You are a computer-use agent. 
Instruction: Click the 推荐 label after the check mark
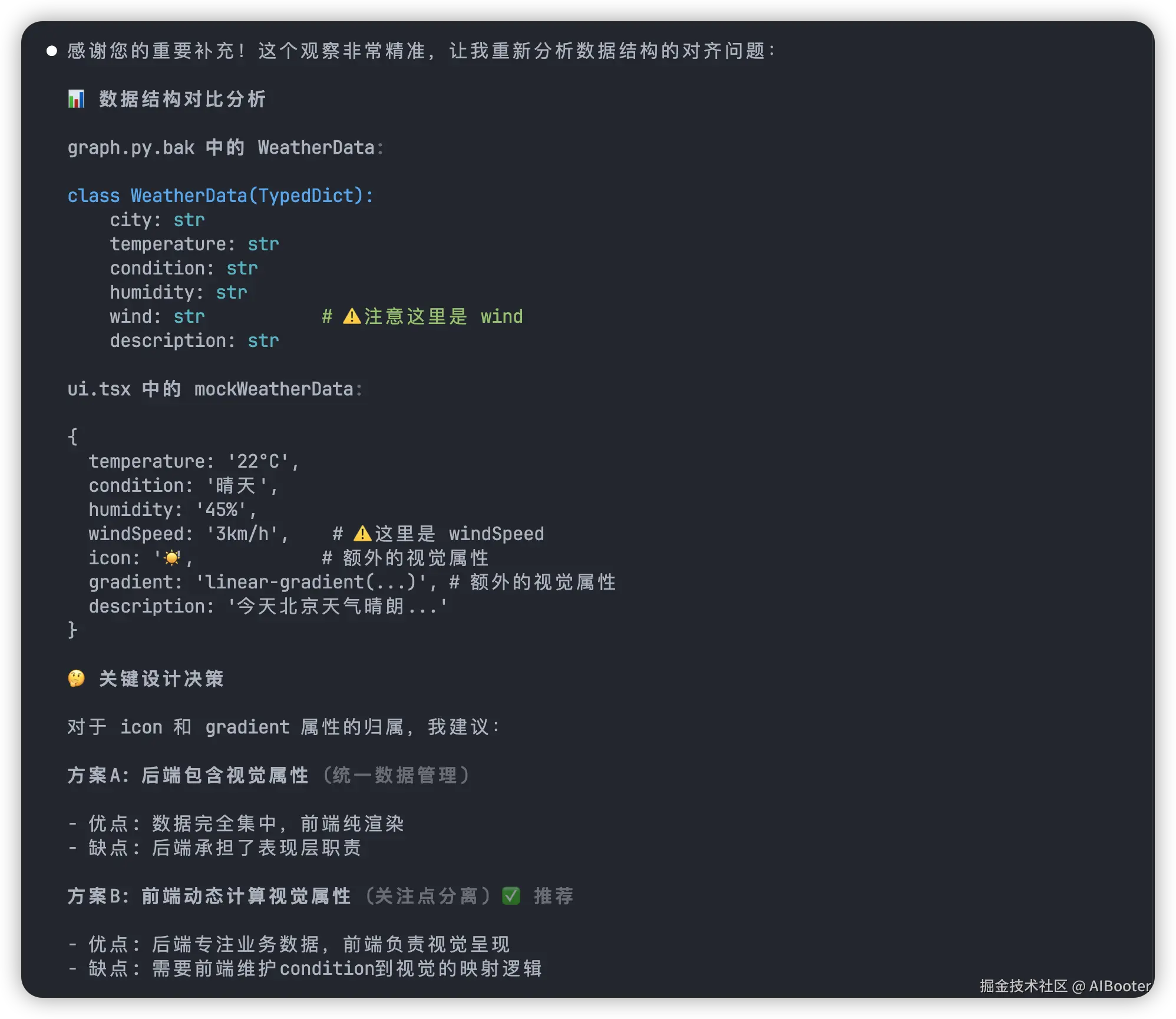pos(553,896)
